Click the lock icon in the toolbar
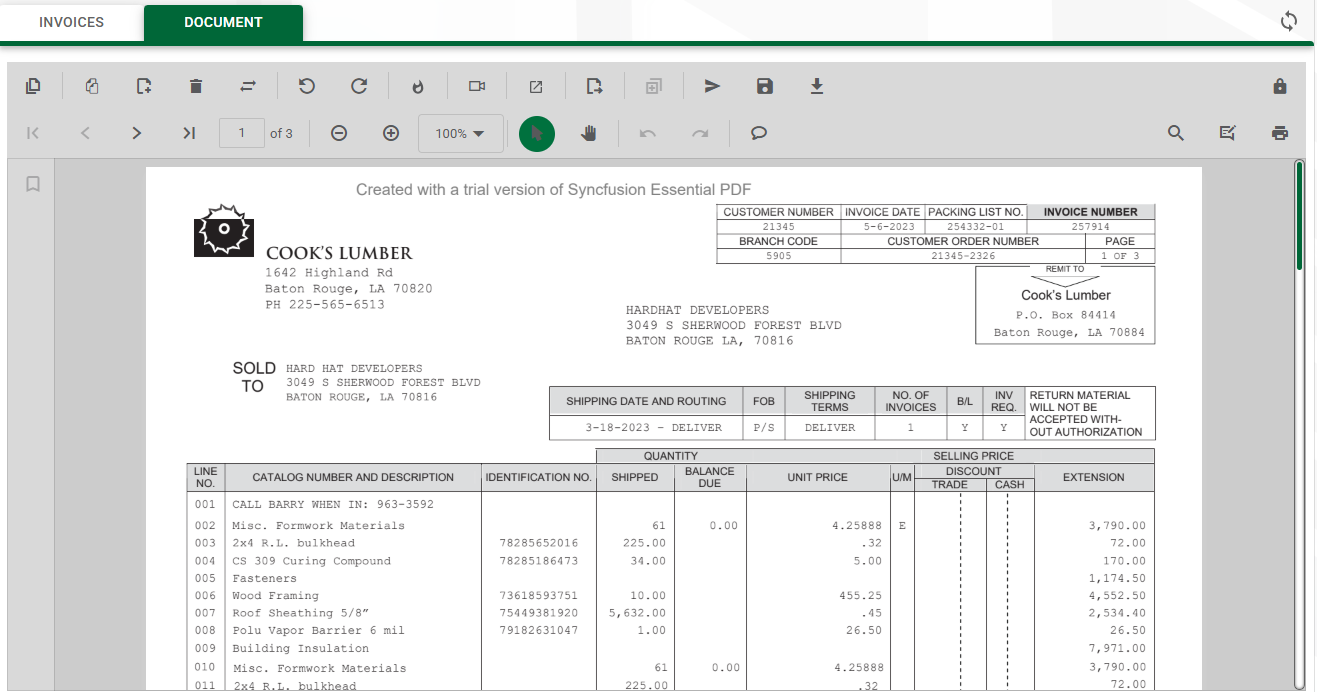This screenshot has width=1317, height=692. [1280, 86]
